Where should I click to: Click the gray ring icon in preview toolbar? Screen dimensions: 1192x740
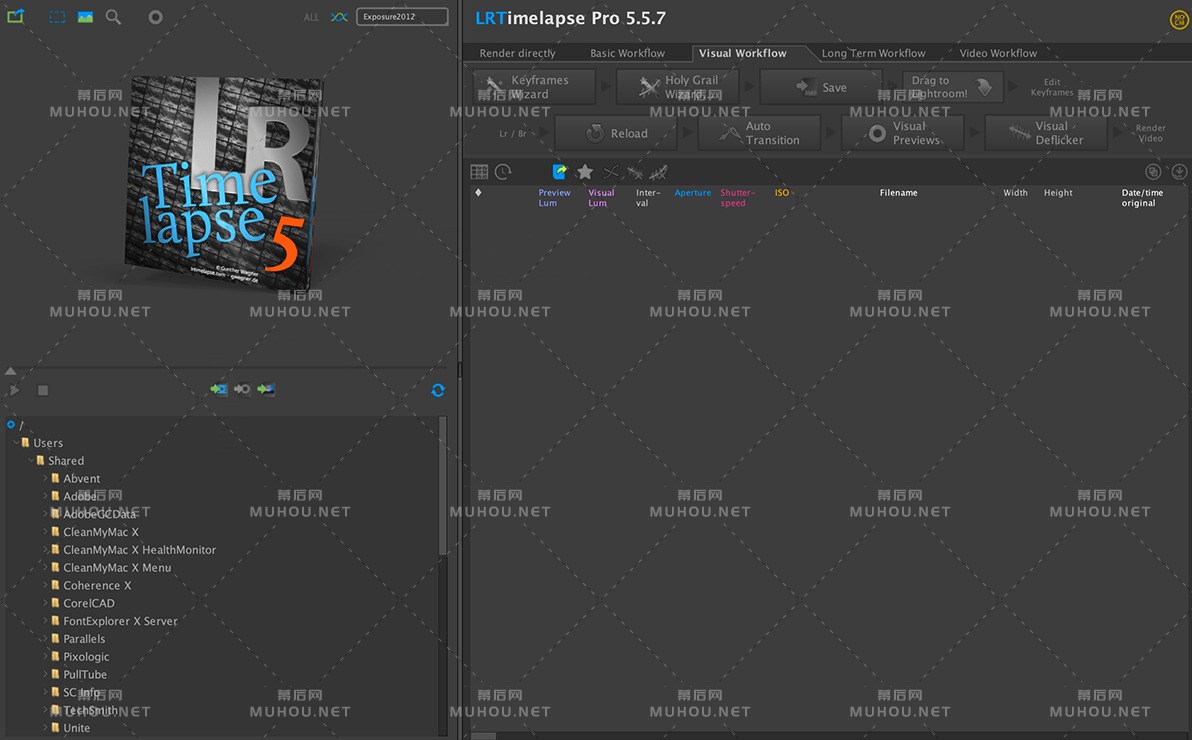point(155,17)
